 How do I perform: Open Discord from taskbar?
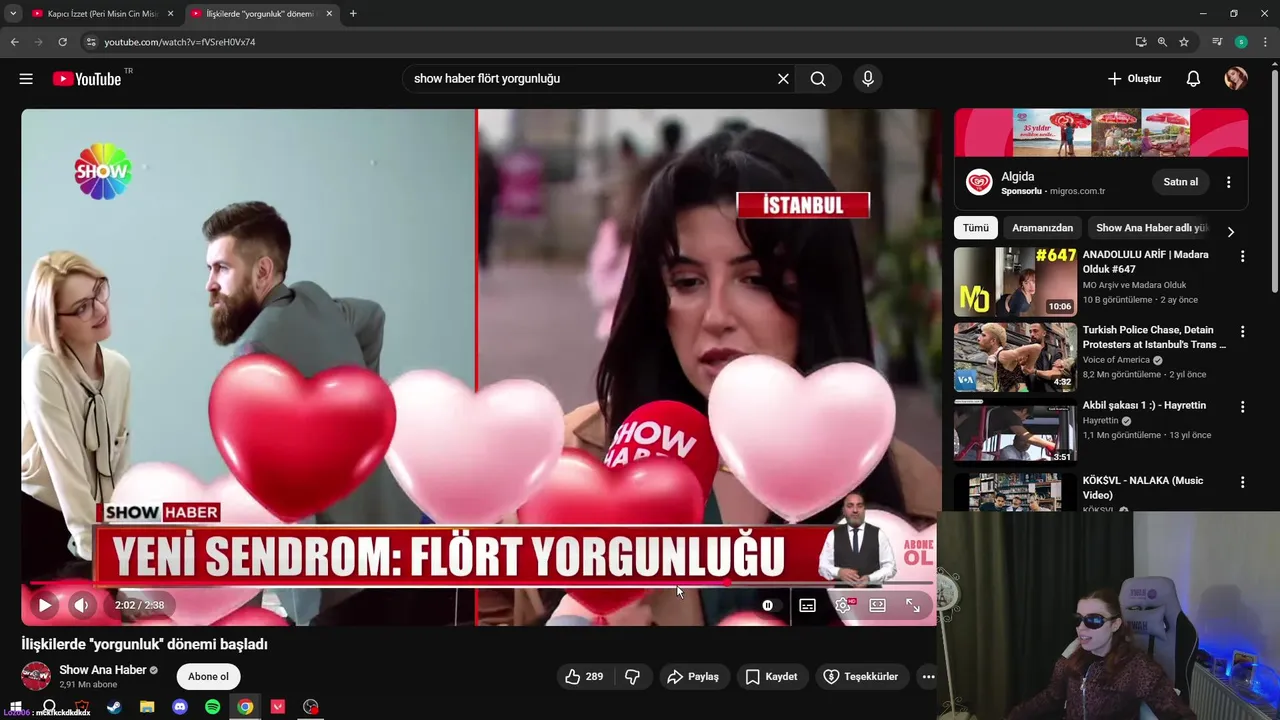[x=180, y=707]
